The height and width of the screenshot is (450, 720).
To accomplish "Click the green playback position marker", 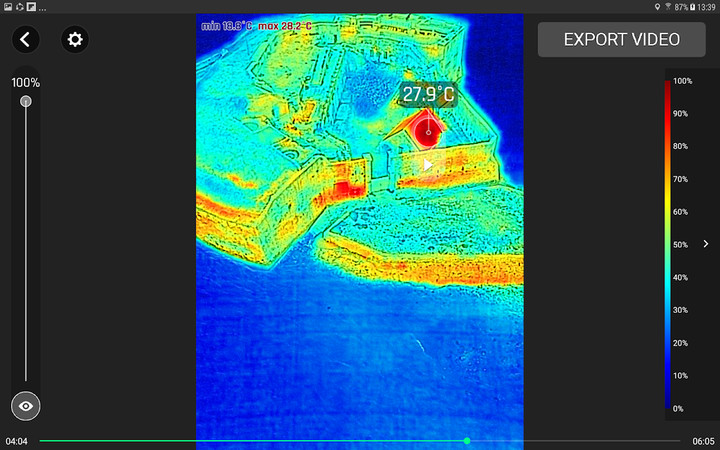I will pyautogui.click(x=467, y=441).
